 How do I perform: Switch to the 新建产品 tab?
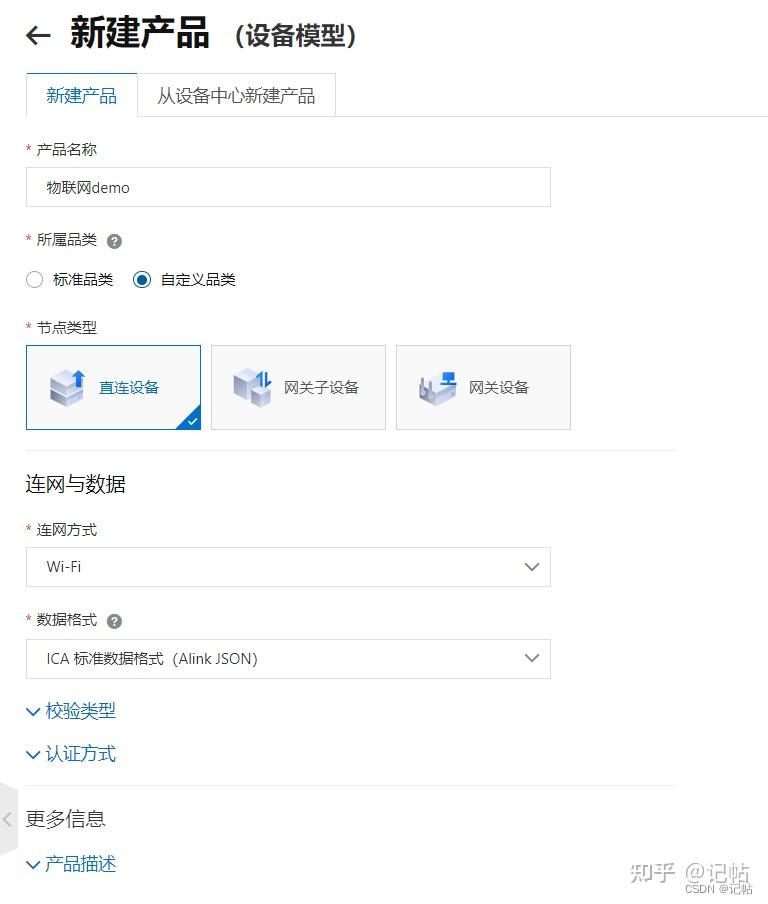tap(81, 95)
